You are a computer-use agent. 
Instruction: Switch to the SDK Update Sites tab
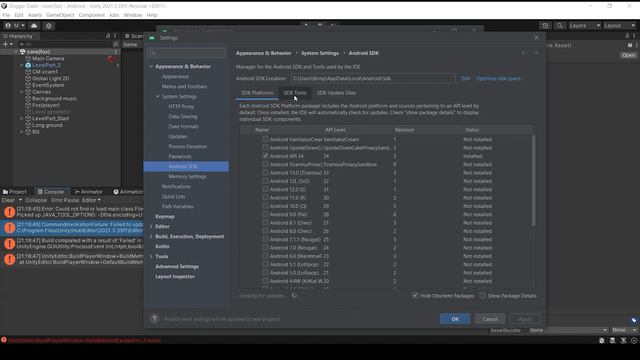pos(336,93)
